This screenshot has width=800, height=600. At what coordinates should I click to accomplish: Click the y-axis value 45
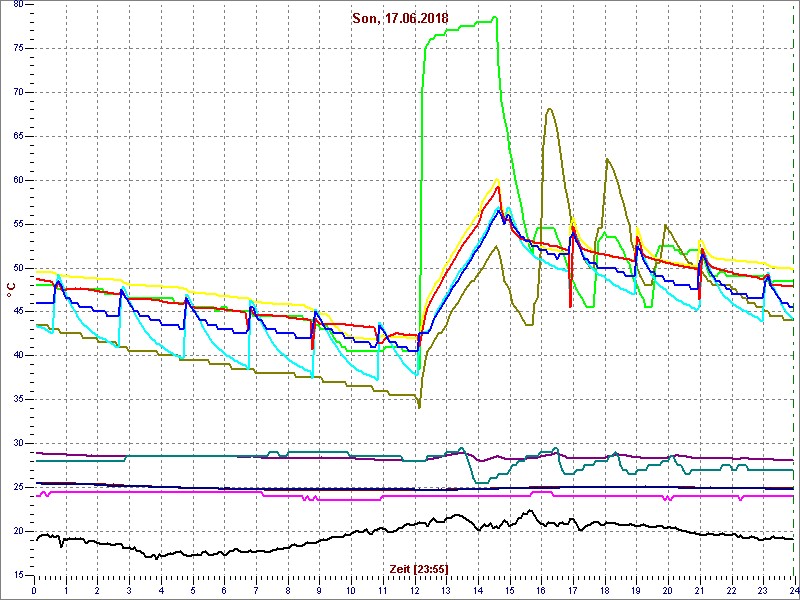tap(18, 312)
